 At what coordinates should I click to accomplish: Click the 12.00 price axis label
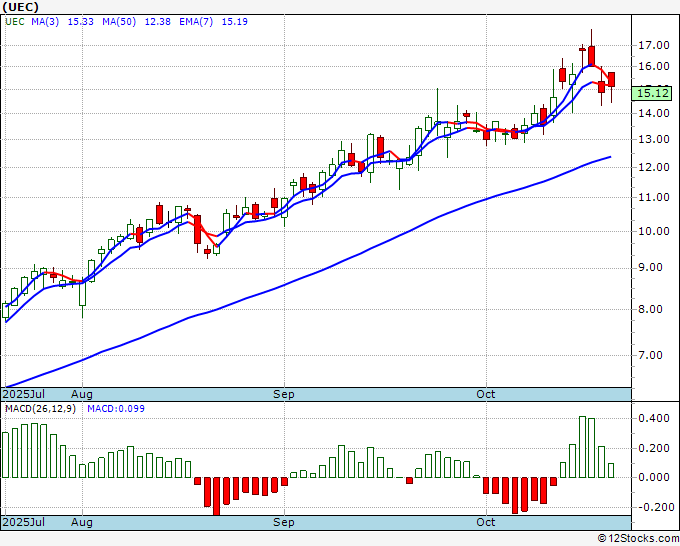pos(654,167)
